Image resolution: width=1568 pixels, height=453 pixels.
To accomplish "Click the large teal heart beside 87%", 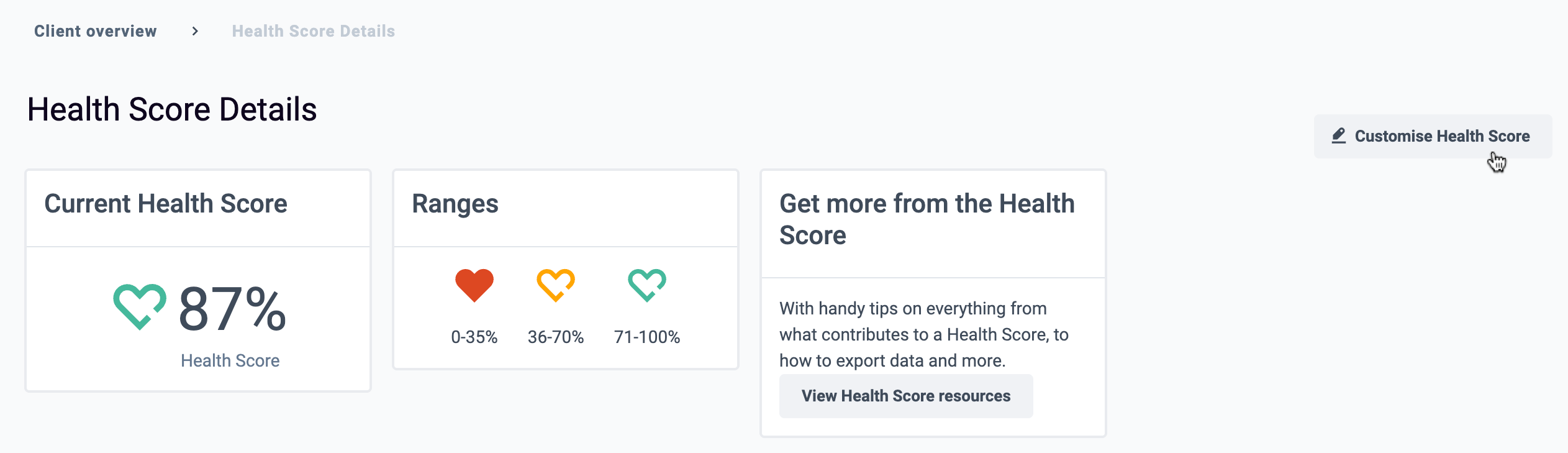I will click(x=140, y=306).
